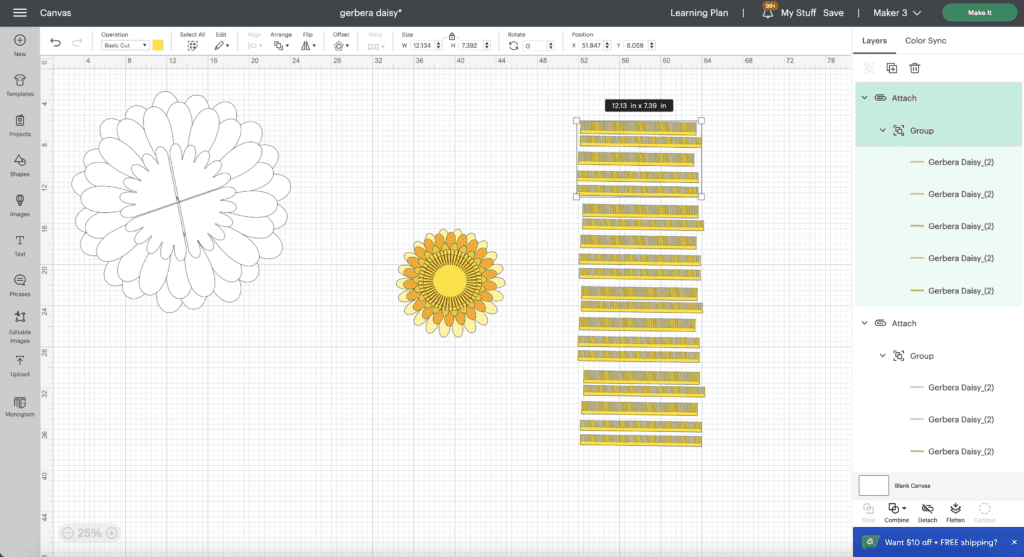Redo the last action

coord(77,43)
